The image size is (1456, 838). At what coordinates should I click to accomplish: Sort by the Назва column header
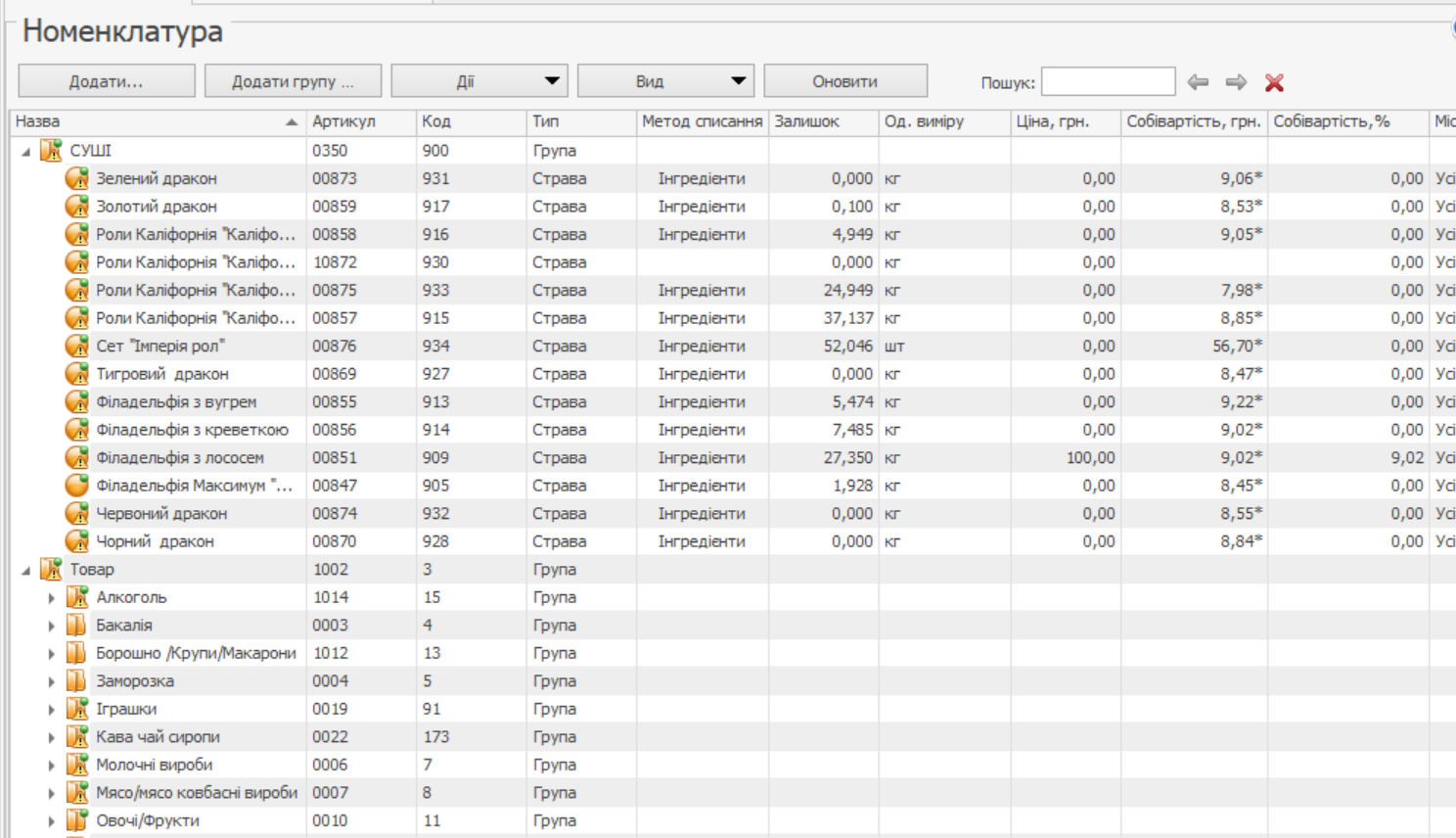(158, 122)
